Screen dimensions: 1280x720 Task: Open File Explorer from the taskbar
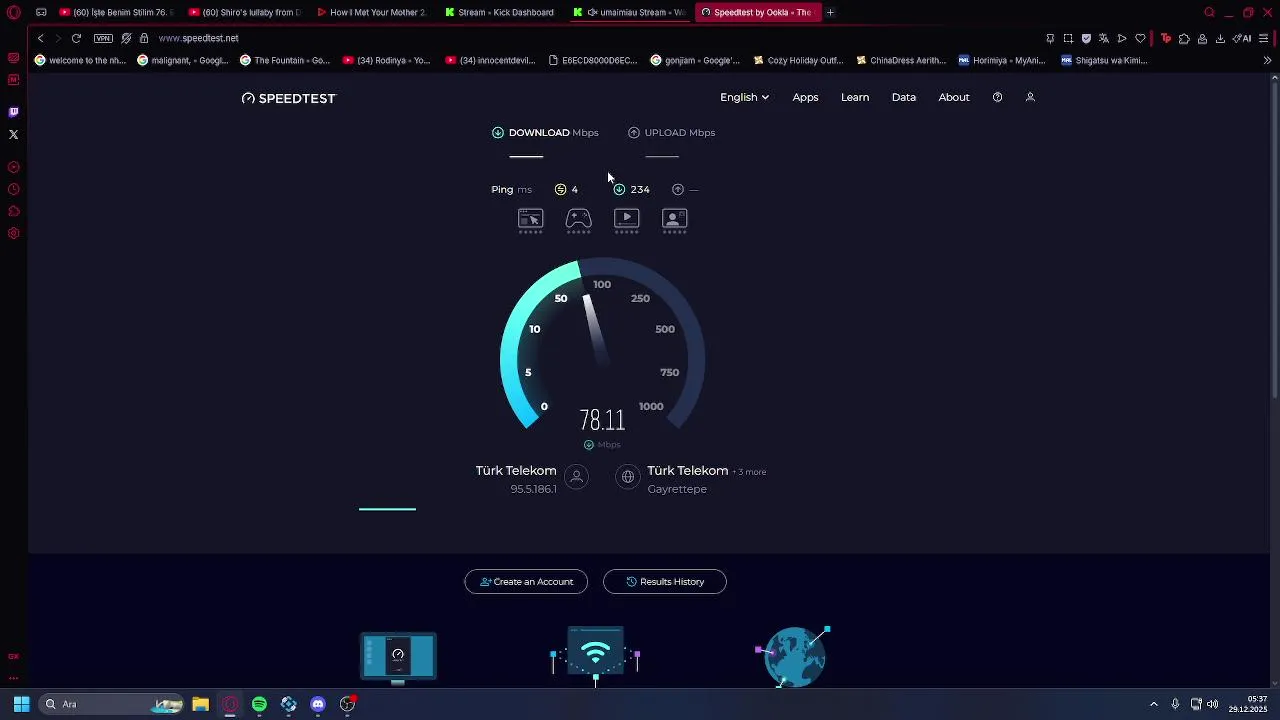click(x=200, y=704)
